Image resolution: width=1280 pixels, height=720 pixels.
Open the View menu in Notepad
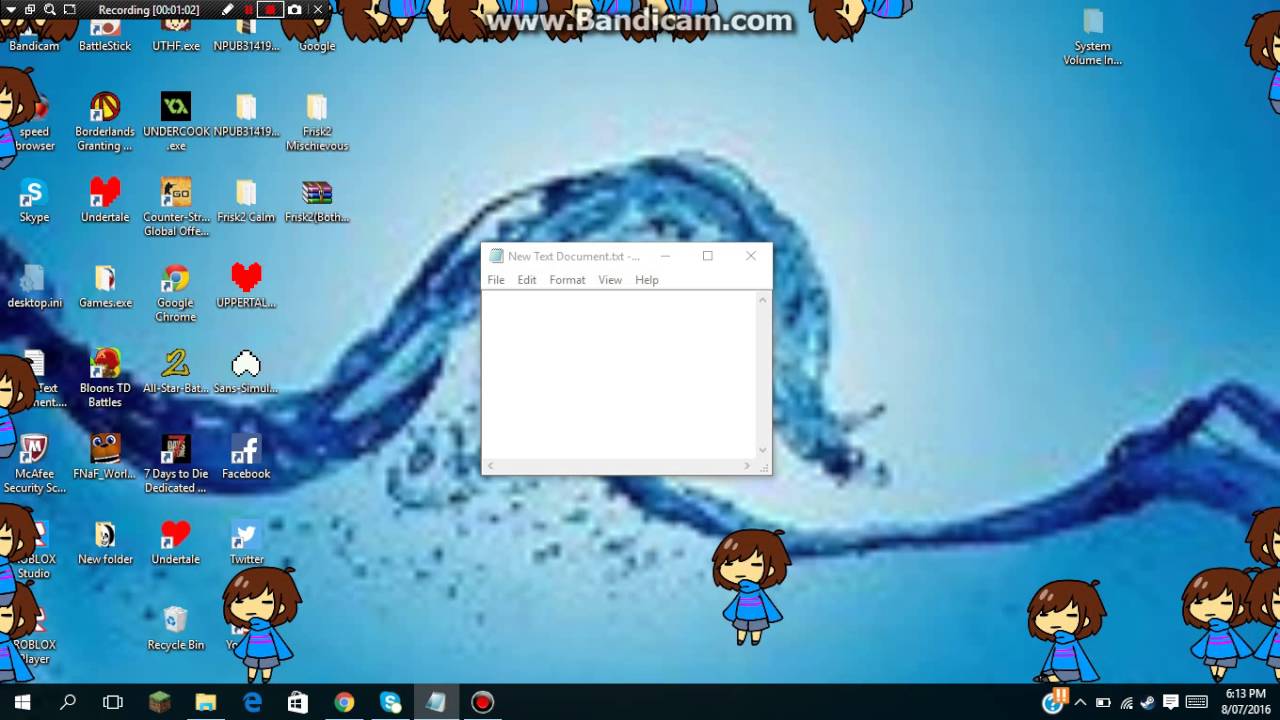click(610, 280)
